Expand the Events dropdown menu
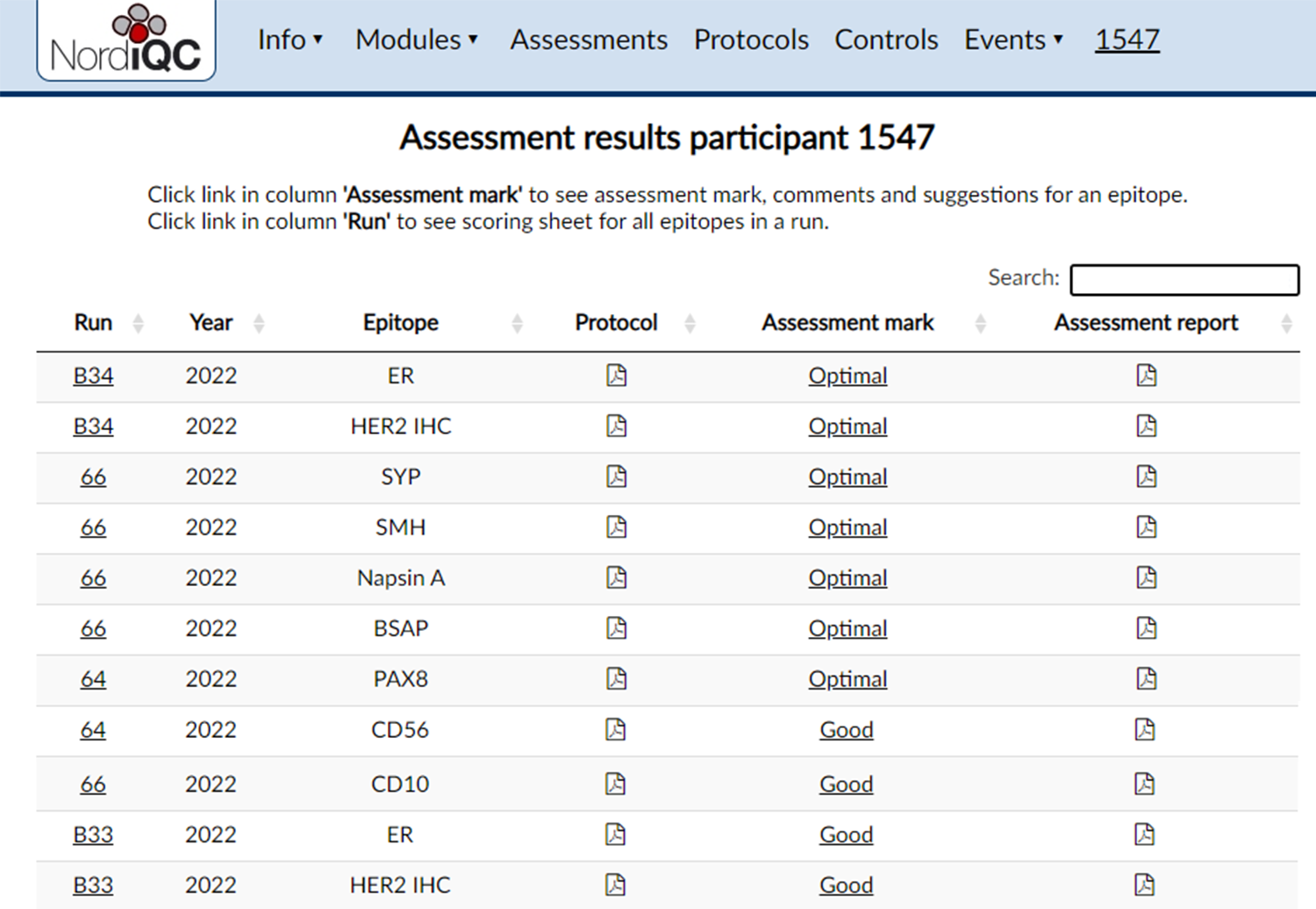Image resolution: width=1316 pixels, height=909 pixels. (1013, 39)
